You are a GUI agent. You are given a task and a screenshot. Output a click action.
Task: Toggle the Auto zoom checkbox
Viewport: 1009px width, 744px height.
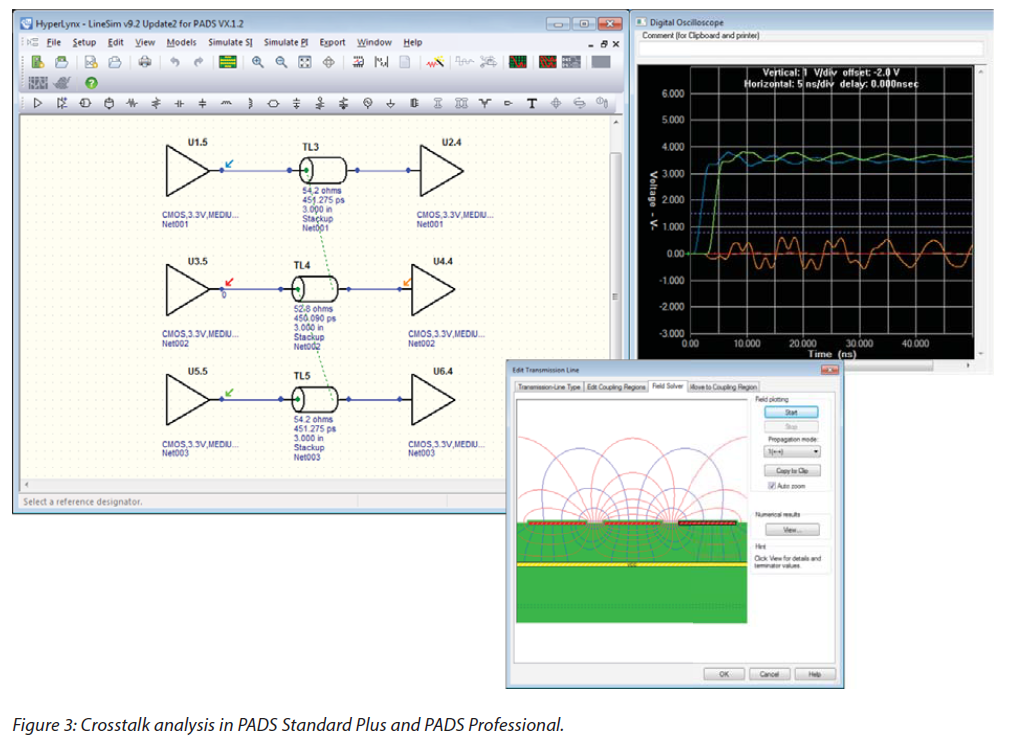771,486
